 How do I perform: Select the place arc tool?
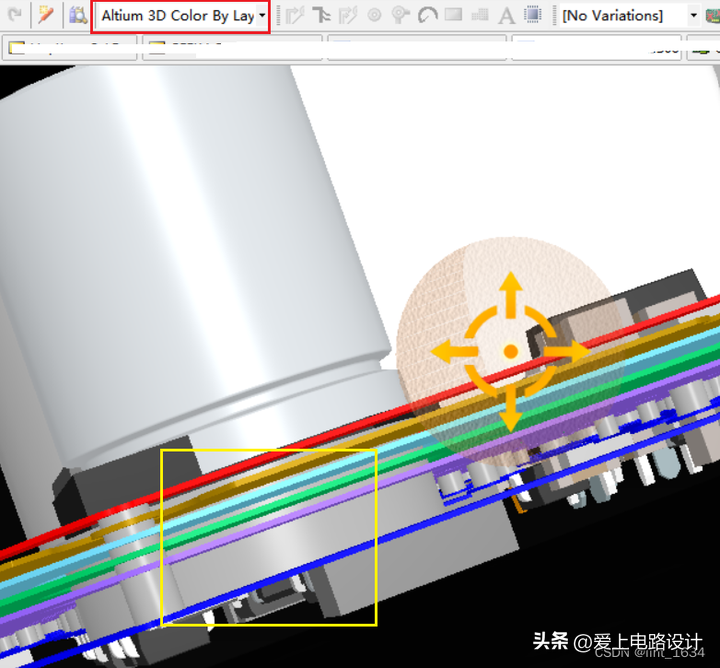point(427,15)
